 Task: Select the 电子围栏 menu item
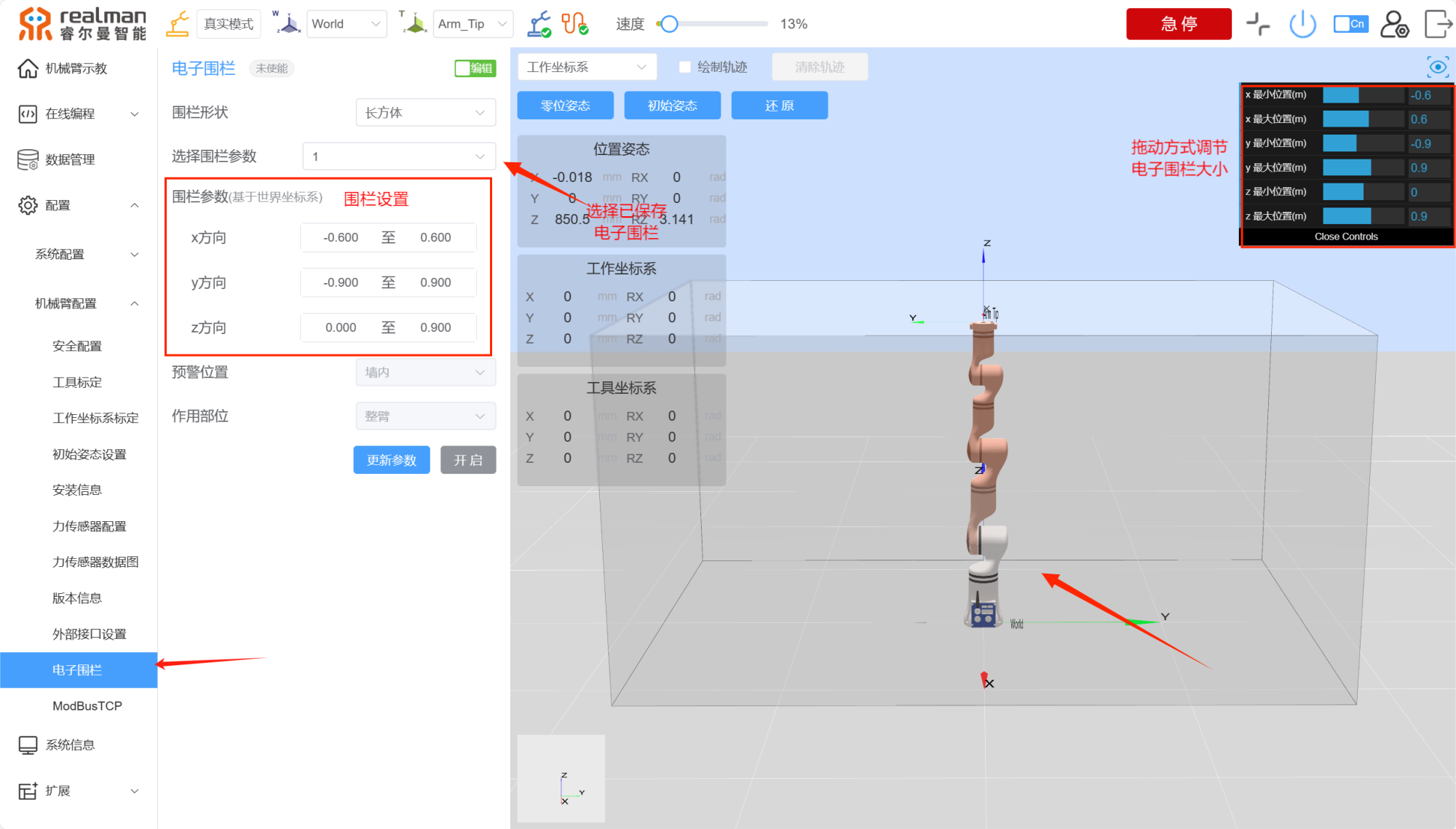pos(79,670)
